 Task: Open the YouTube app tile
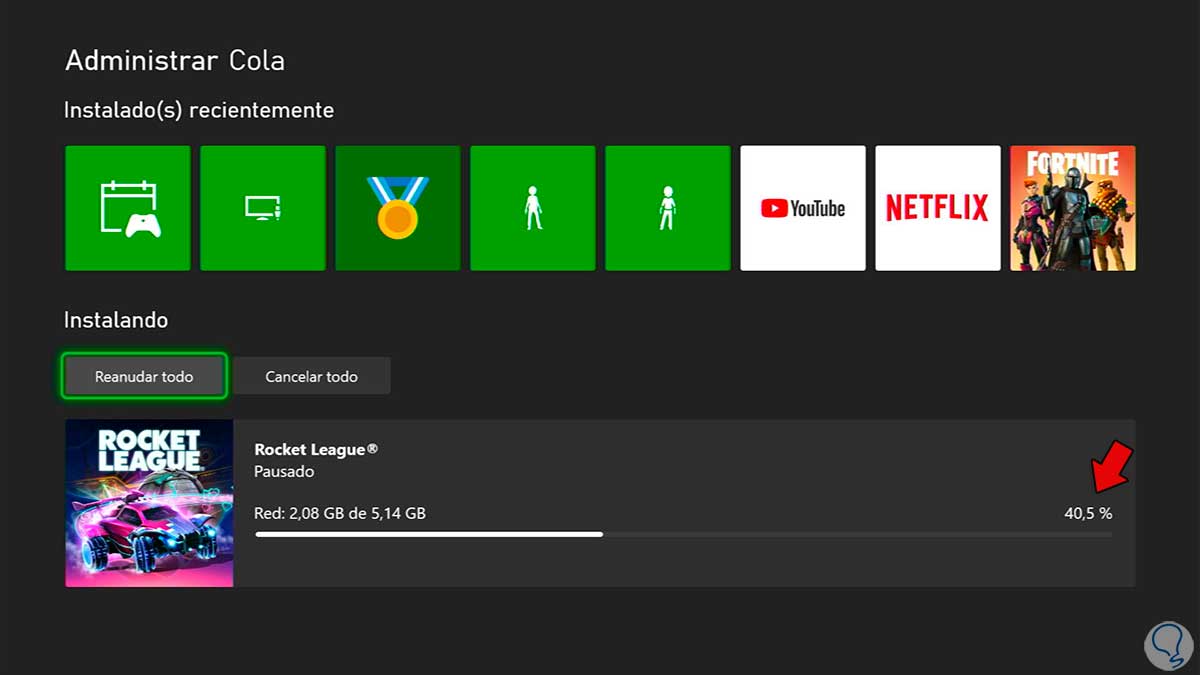(x=803, y=208)
